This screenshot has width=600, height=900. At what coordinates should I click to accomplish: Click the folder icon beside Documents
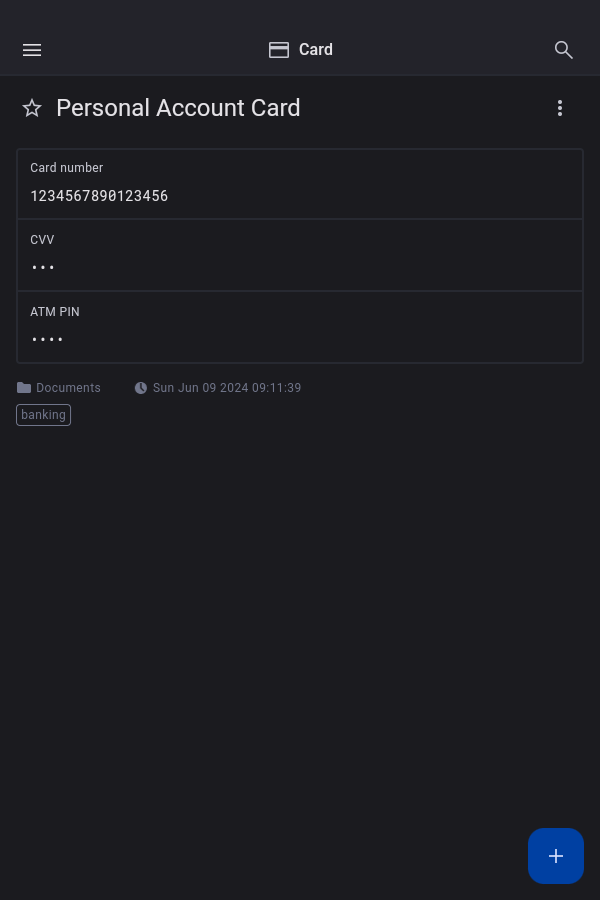(24, 388)
